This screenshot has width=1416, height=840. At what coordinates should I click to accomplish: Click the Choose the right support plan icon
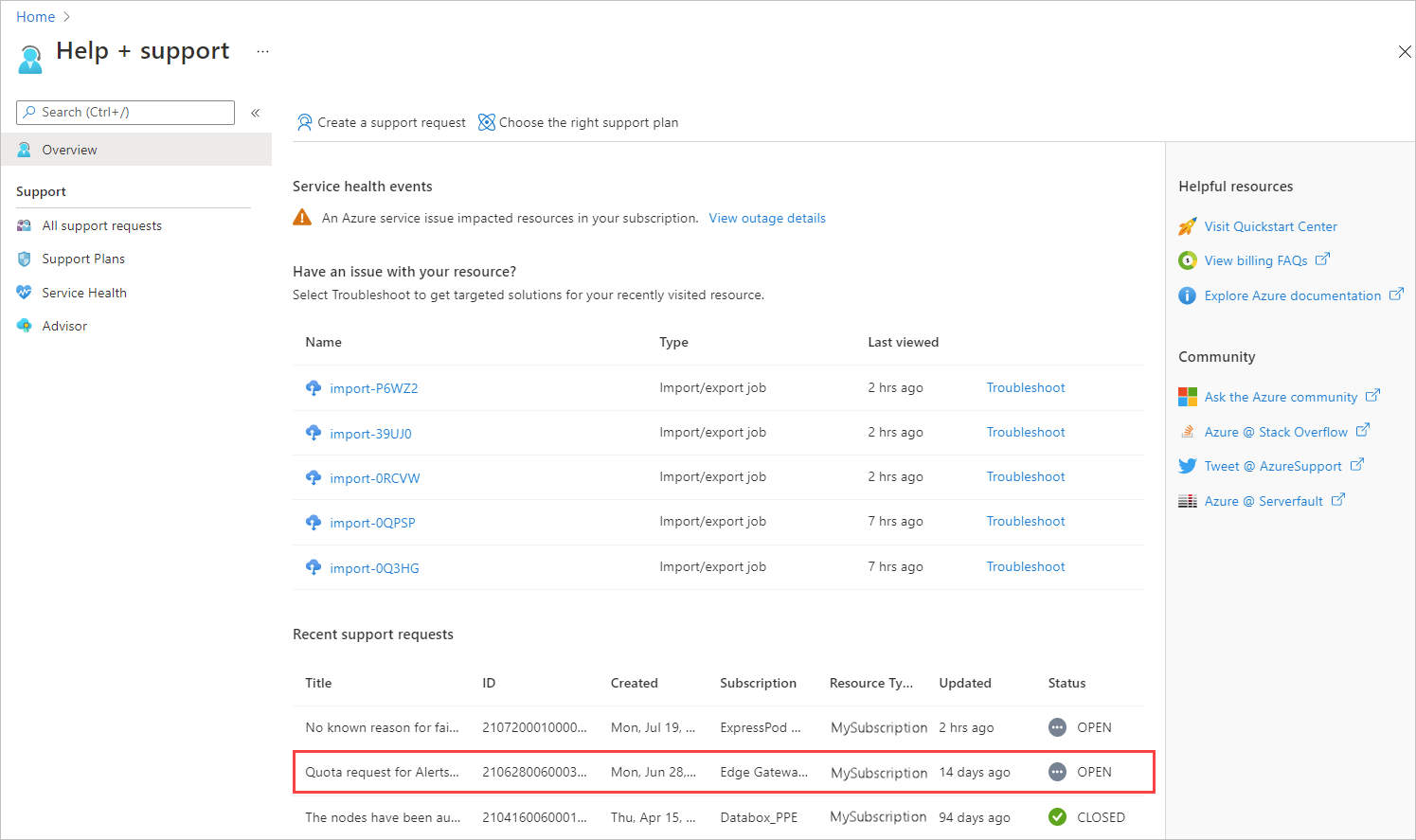point(486,122)
